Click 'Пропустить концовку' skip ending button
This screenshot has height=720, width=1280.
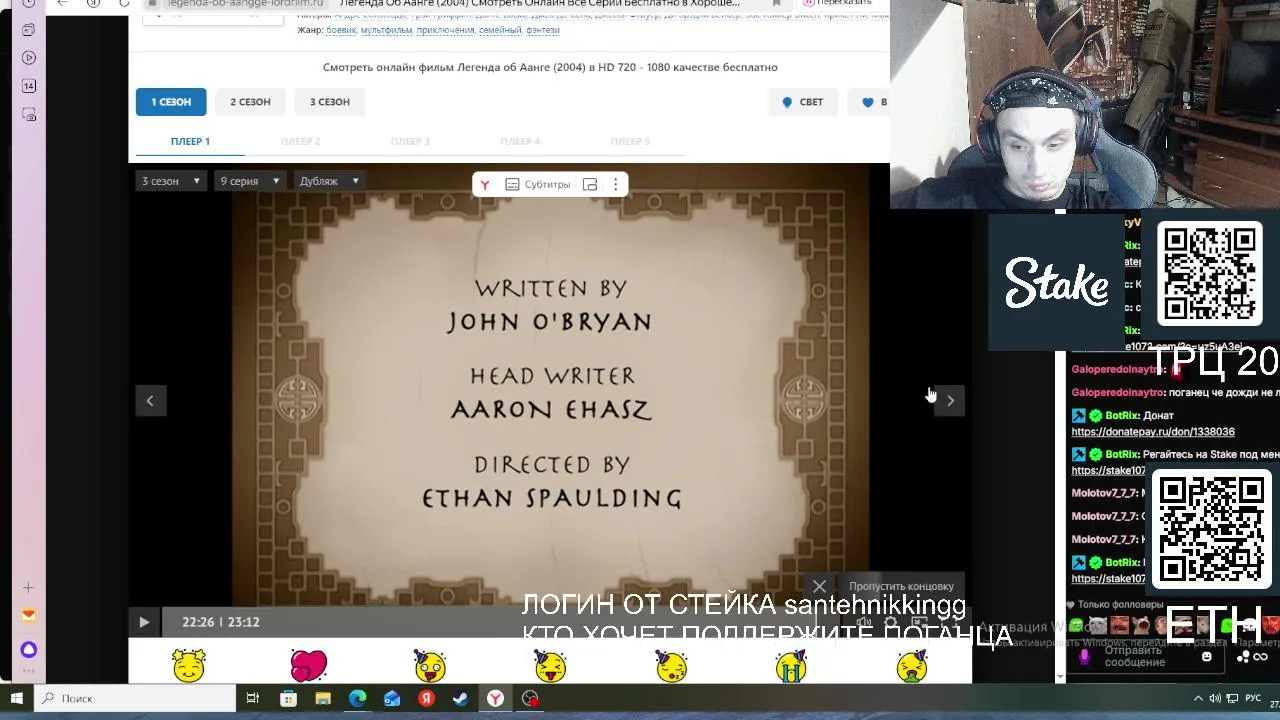(901, 587)
